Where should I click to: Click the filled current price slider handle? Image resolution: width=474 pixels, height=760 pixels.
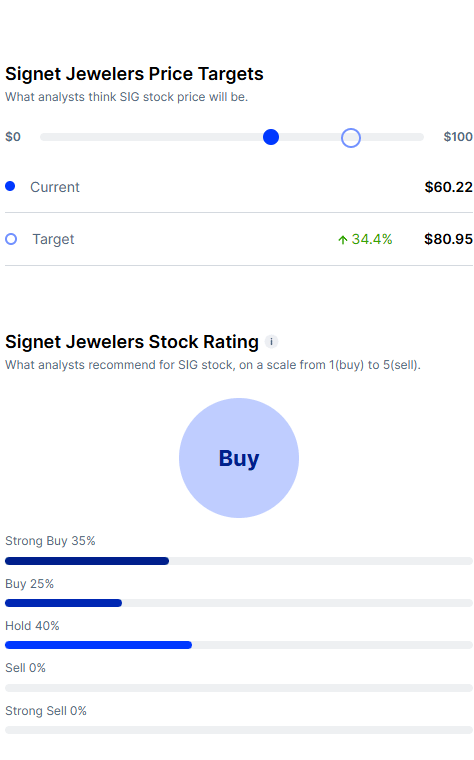271,137
